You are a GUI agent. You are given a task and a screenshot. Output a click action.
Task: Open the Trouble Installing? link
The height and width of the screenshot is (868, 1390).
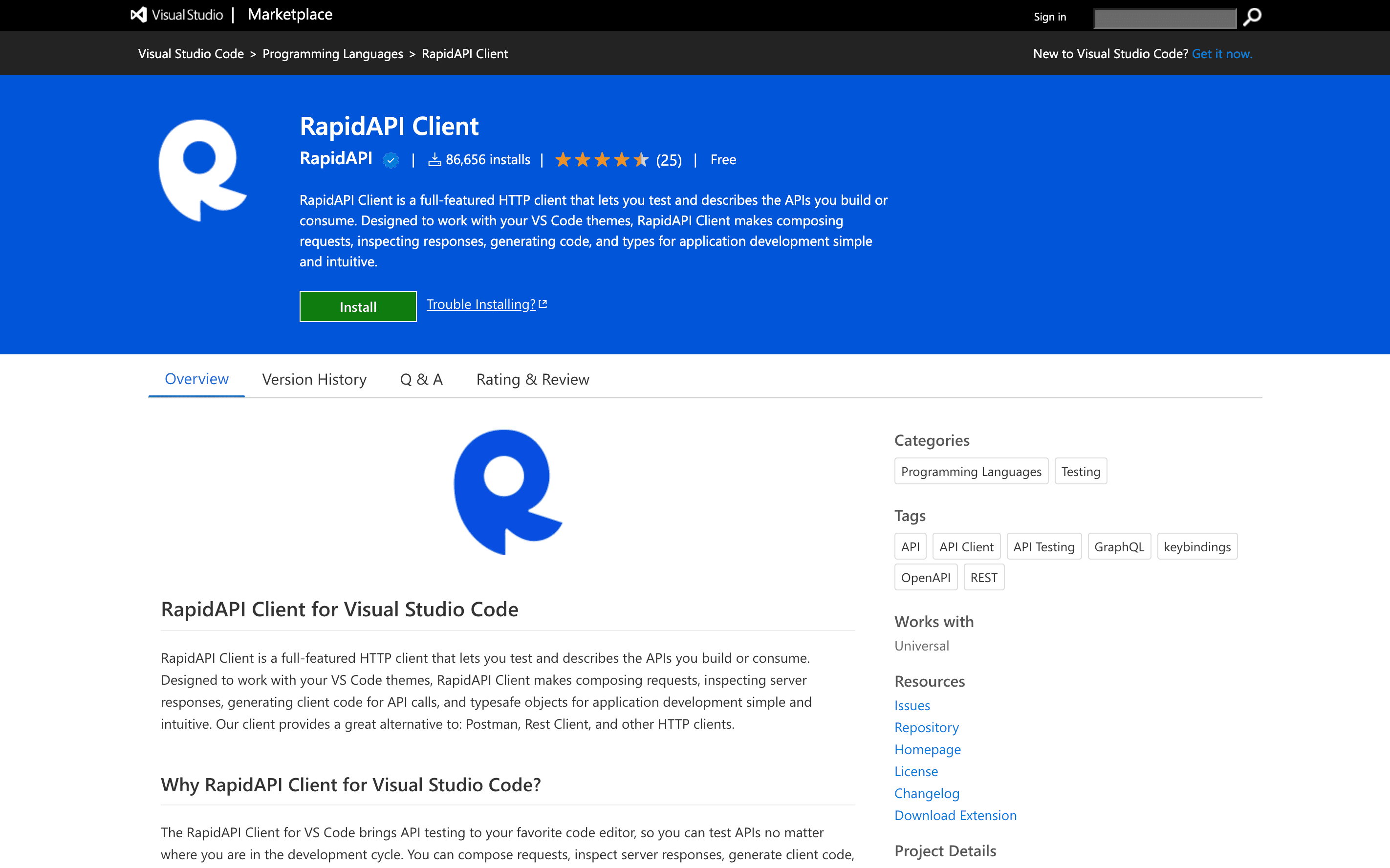click(x=481, y=304)
